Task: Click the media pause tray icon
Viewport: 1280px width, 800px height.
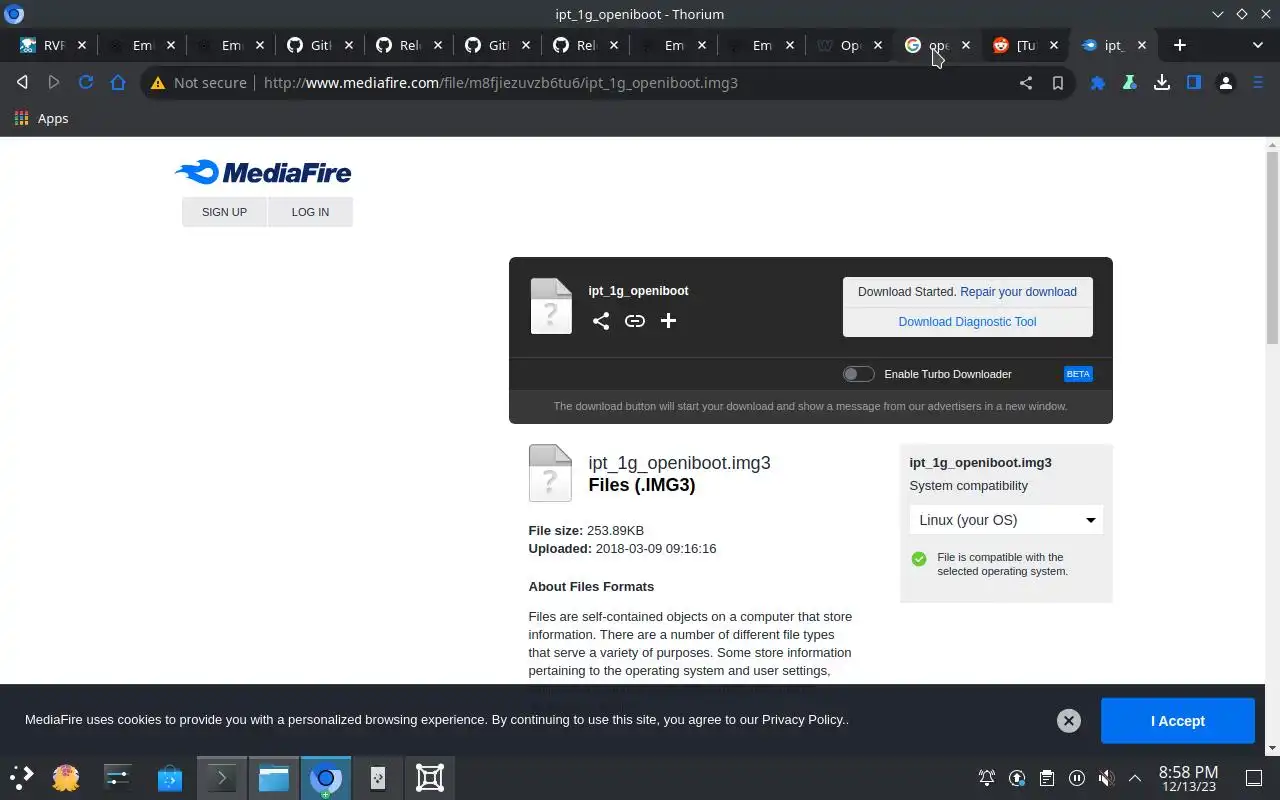Action: click(1077, 778)
